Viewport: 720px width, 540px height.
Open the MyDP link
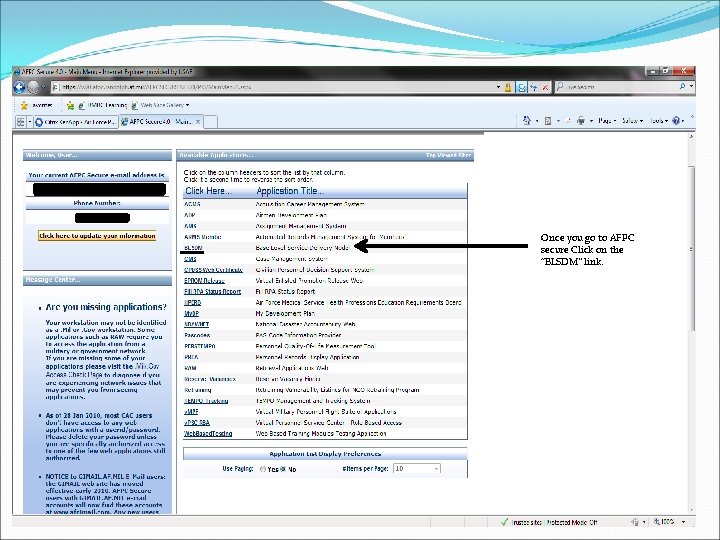coord(191,314)
